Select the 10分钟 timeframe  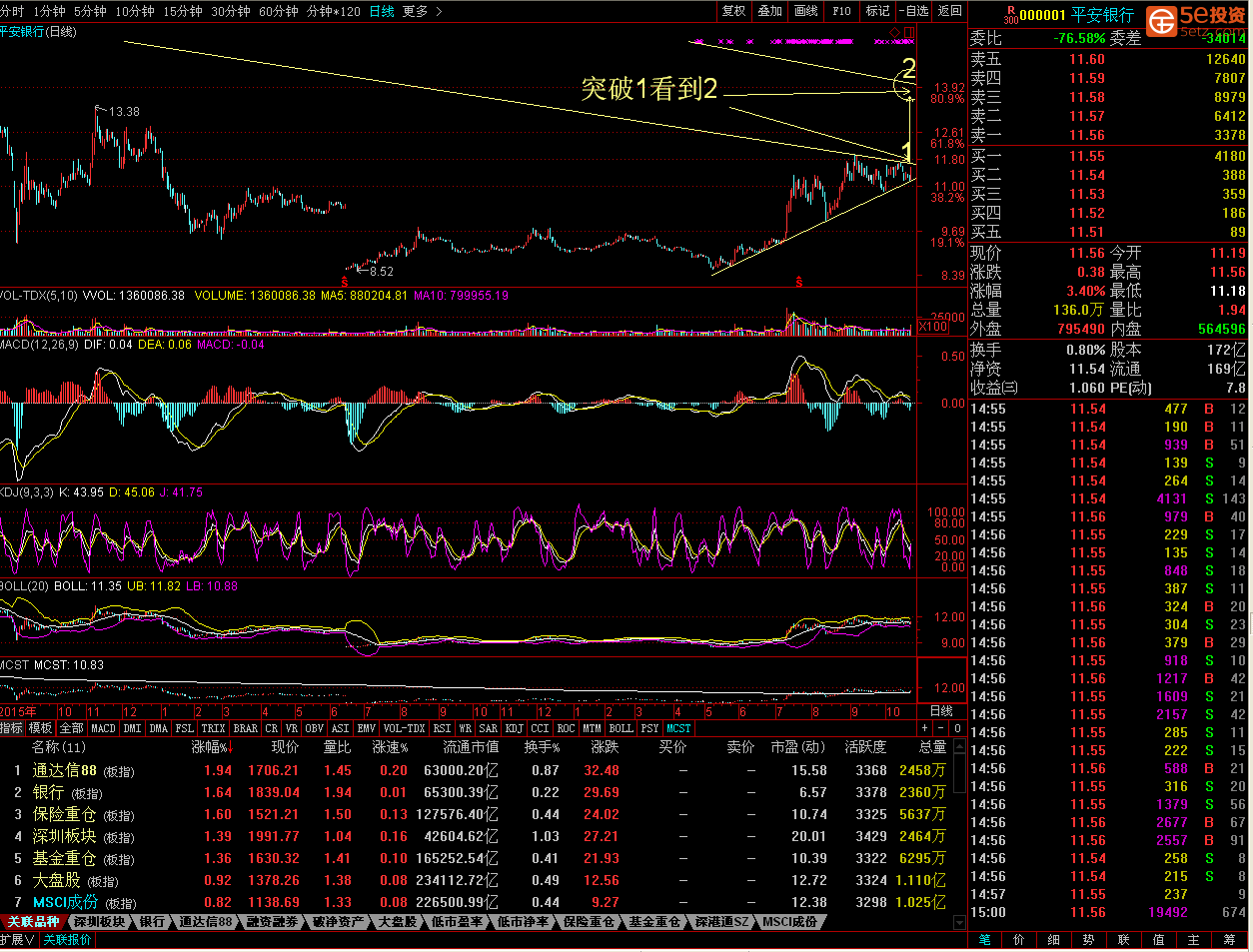pos(135,11)
